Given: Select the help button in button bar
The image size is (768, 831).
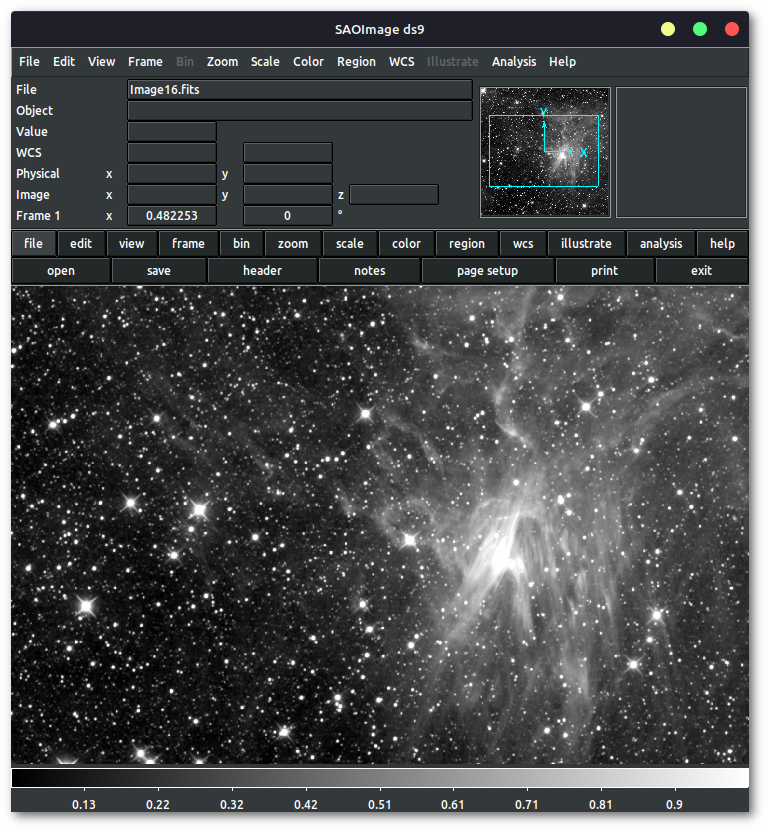Looking at the screenshot, I should click(722, 243).
